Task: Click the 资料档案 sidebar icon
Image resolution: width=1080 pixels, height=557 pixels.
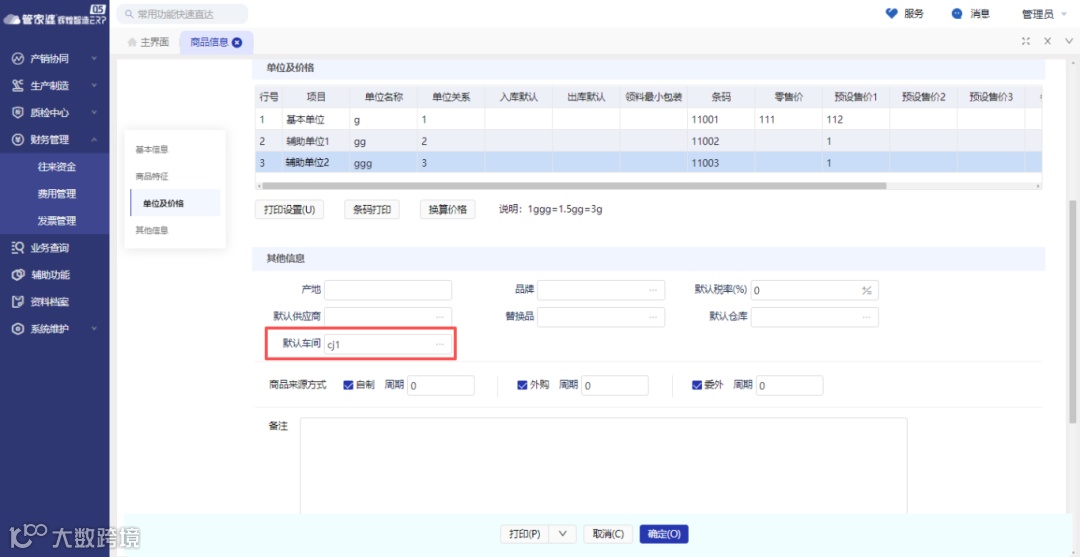Action: (x=19, y=302)
